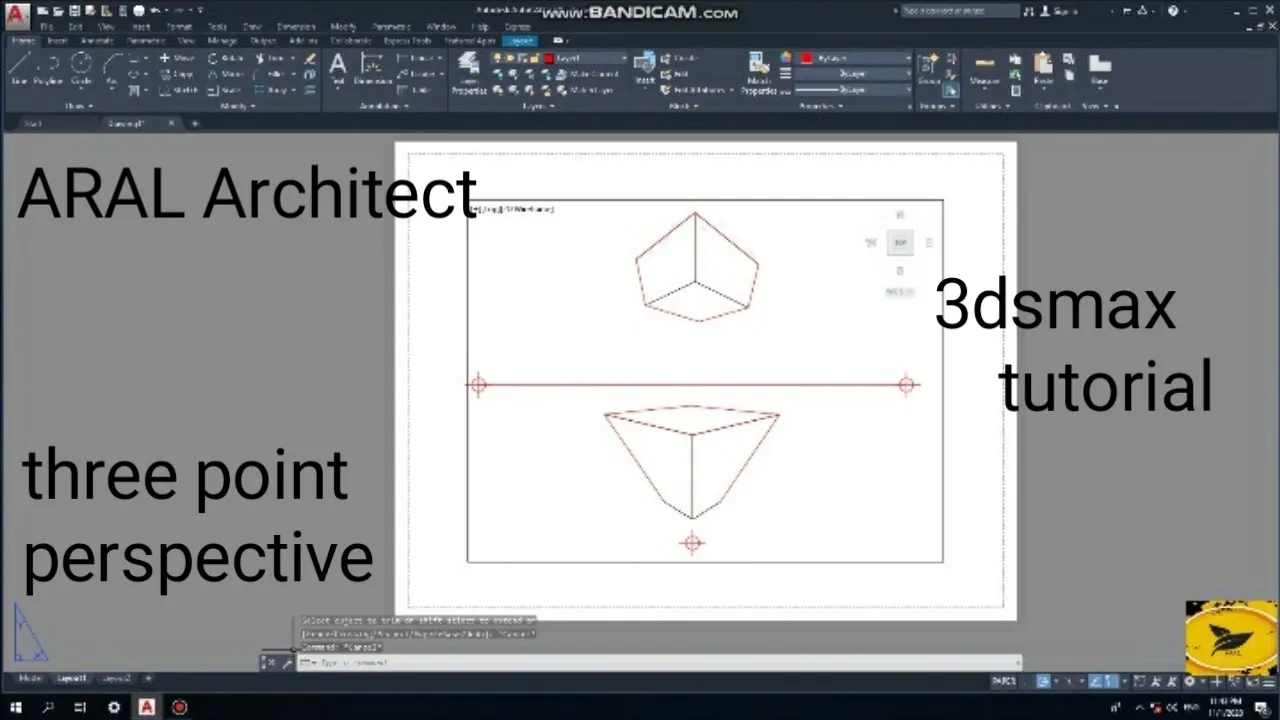Activate the Mirror command
The image size is (1280, 720).
(227, 74)
